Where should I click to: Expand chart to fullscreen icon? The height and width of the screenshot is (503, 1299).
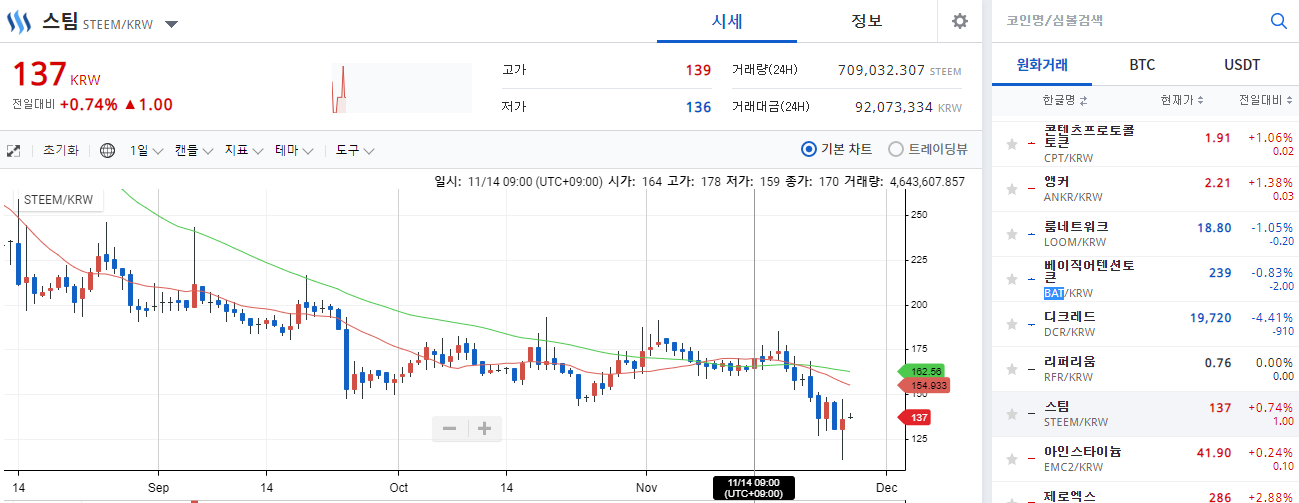click(14, 151)
